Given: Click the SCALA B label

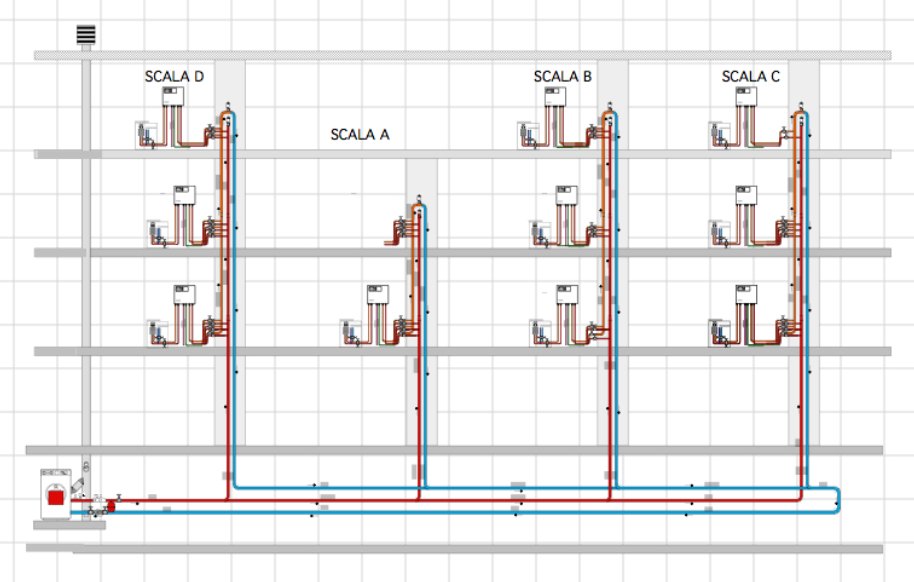Looking at the screenshot, I should click(x=563, y=76).
